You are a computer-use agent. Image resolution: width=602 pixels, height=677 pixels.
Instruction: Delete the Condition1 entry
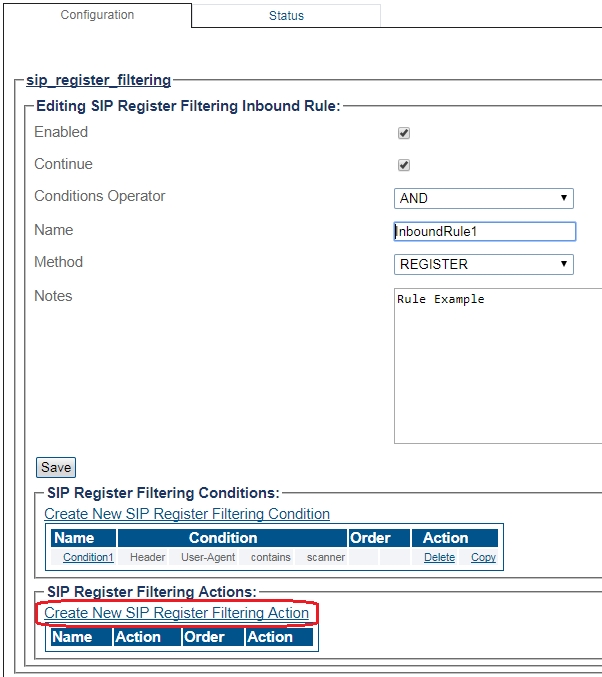(439, 557)
